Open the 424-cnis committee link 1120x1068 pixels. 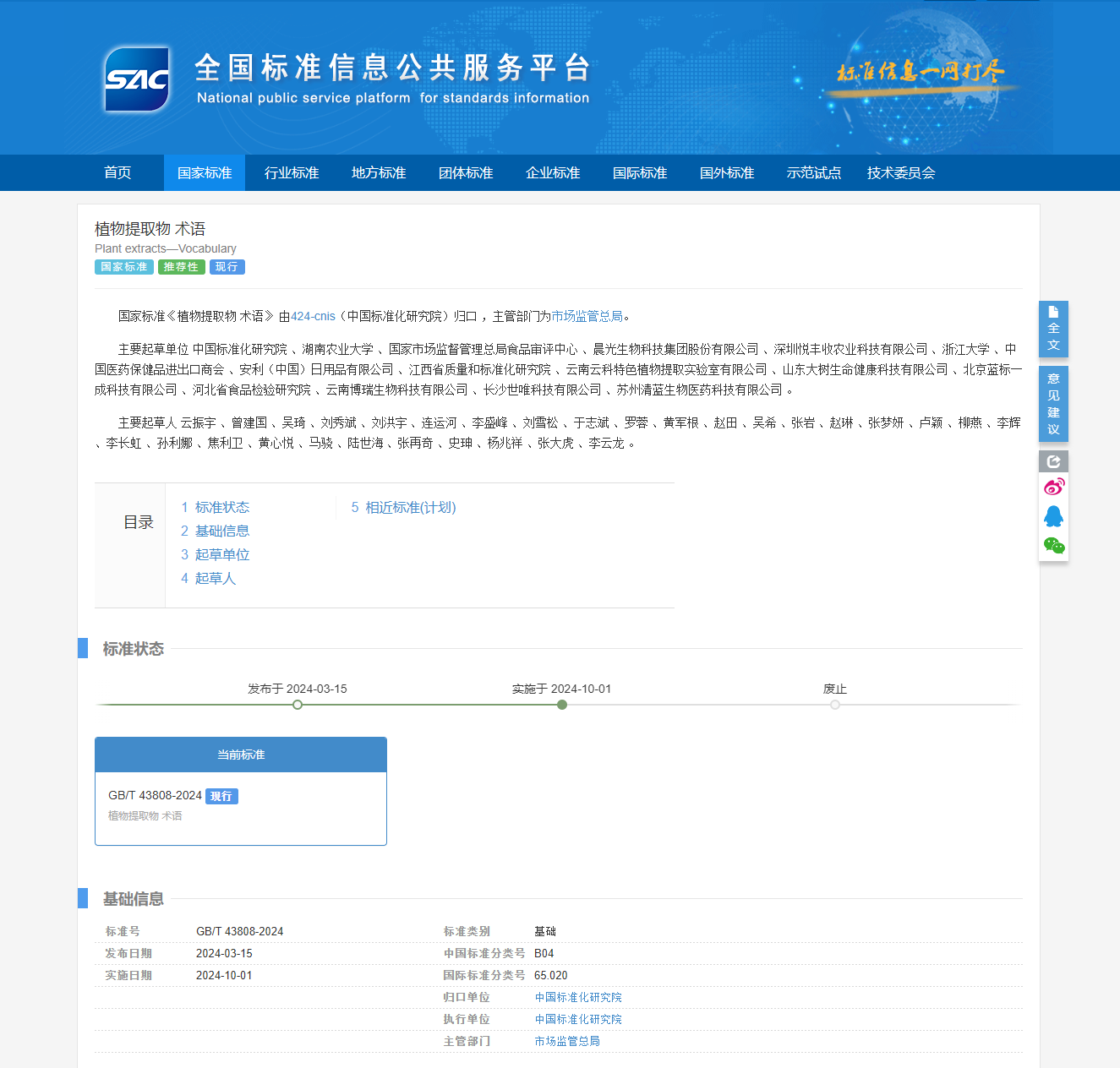click(313, 316)
